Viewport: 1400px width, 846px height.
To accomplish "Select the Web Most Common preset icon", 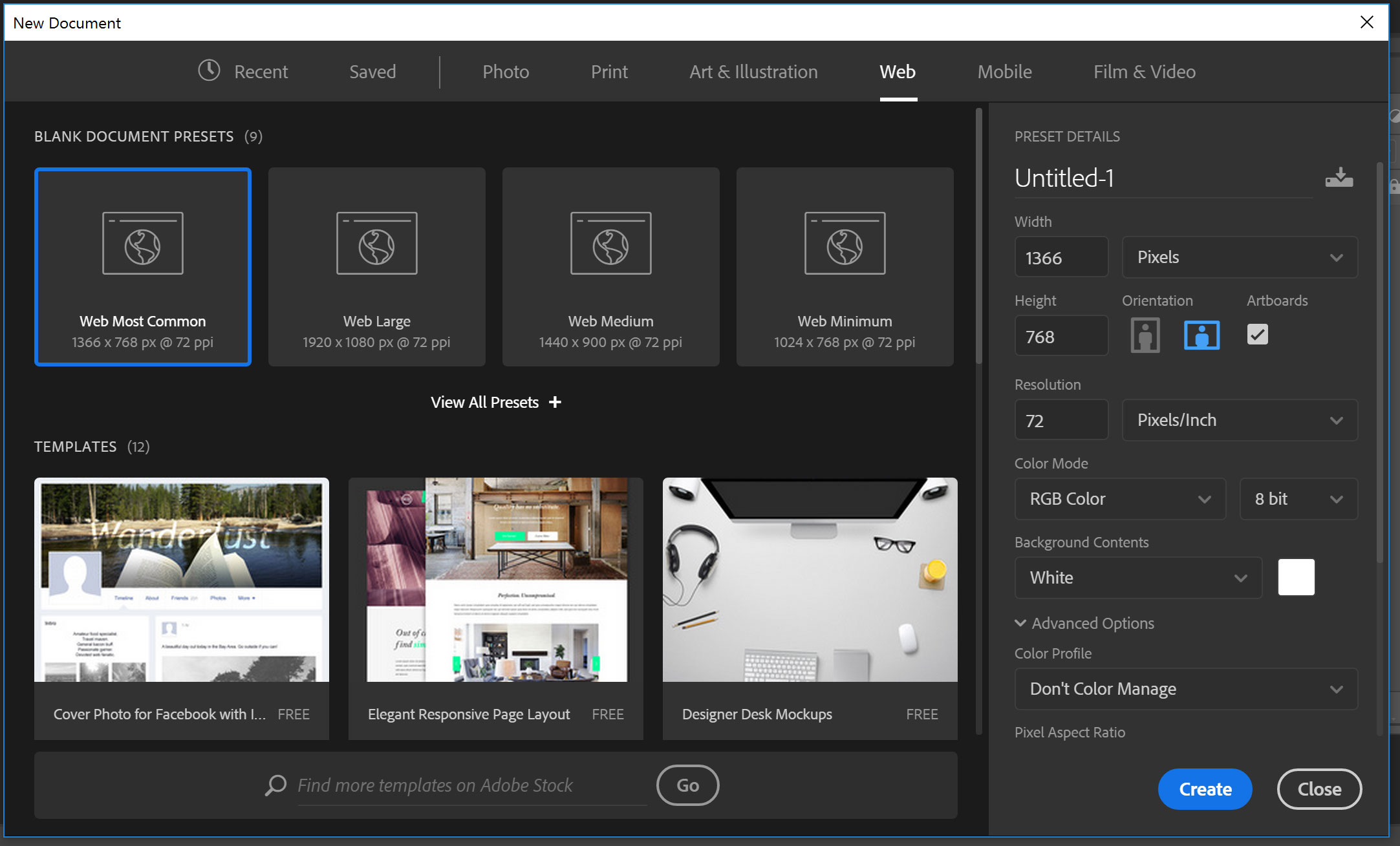I will (x=143, y=244).
